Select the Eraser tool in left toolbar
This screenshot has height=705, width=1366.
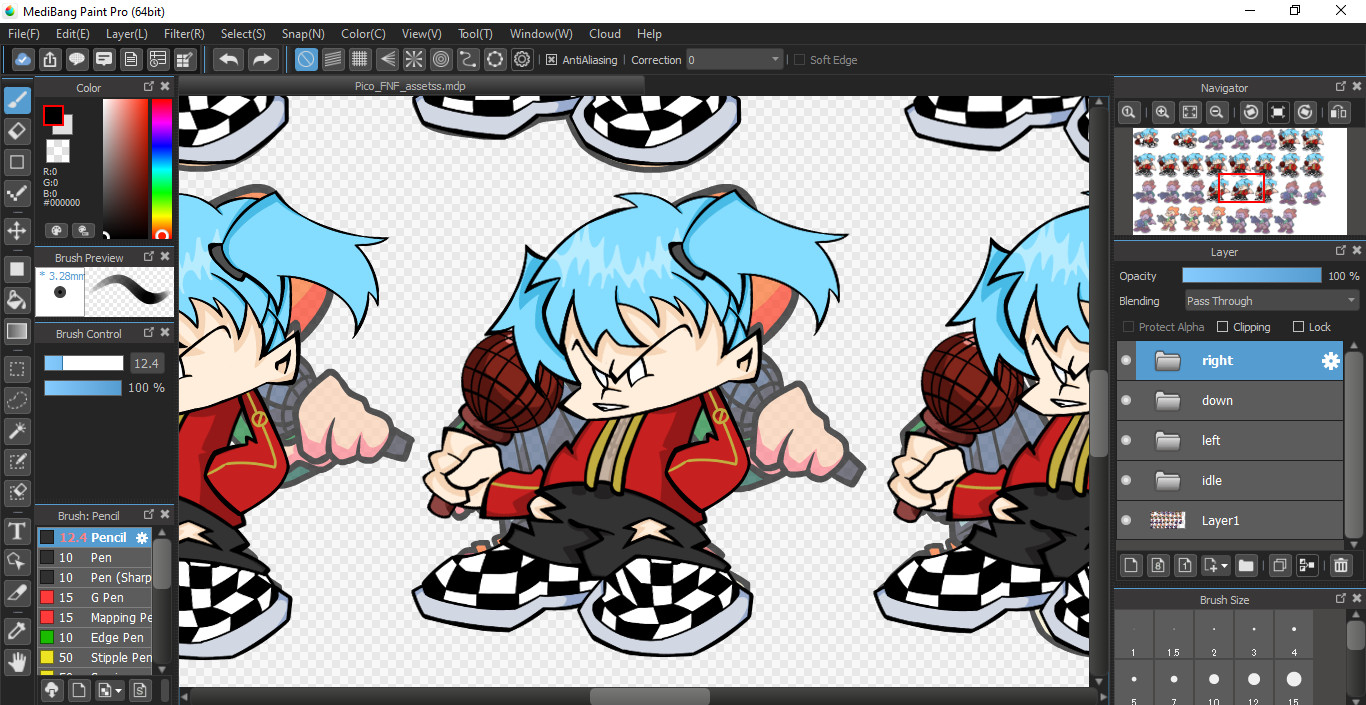click(x=17, y=131)
